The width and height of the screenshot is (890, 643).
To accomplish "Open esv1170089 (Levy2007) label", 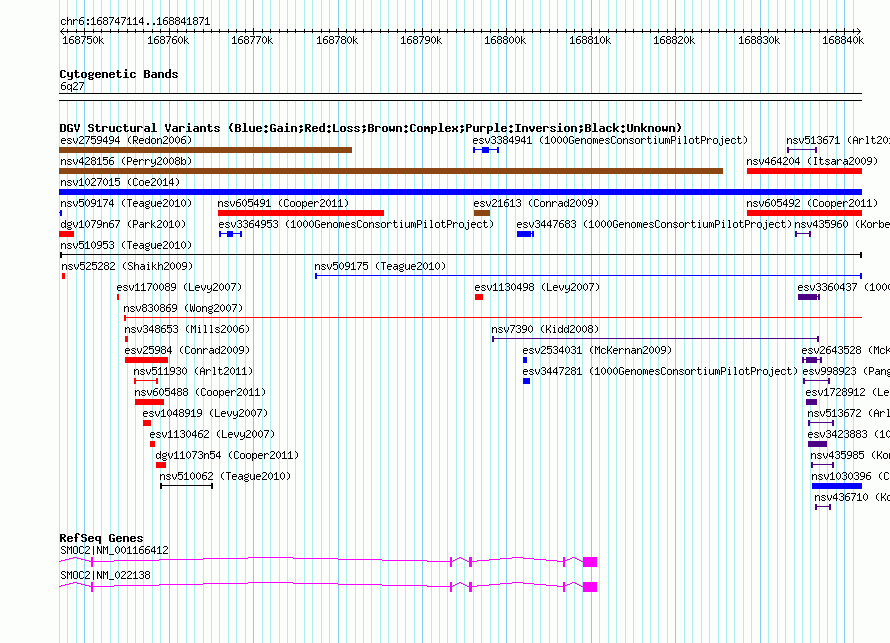I will [x=179, y=287].
